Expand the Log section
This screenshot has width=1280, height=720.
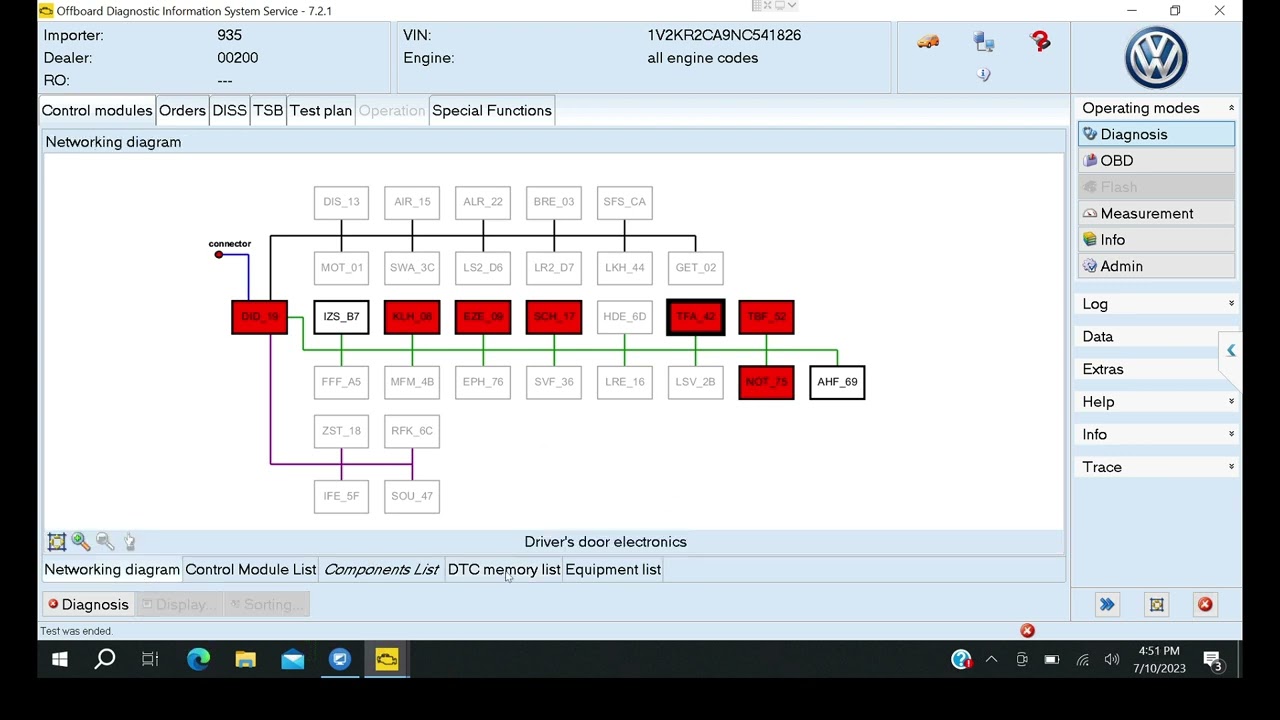pos(1156,304)
